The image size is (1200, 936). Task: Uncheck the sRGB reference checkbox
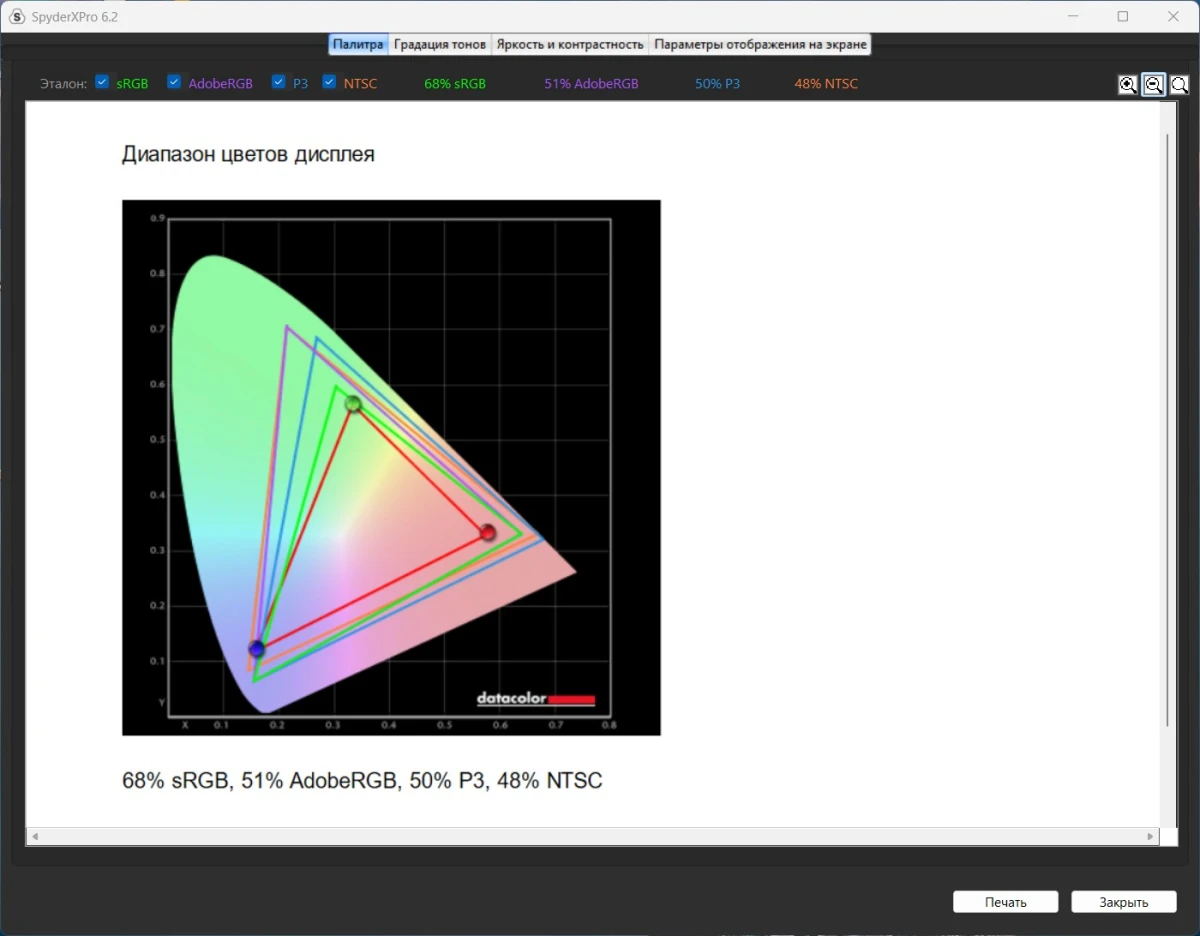click(102, 82)
